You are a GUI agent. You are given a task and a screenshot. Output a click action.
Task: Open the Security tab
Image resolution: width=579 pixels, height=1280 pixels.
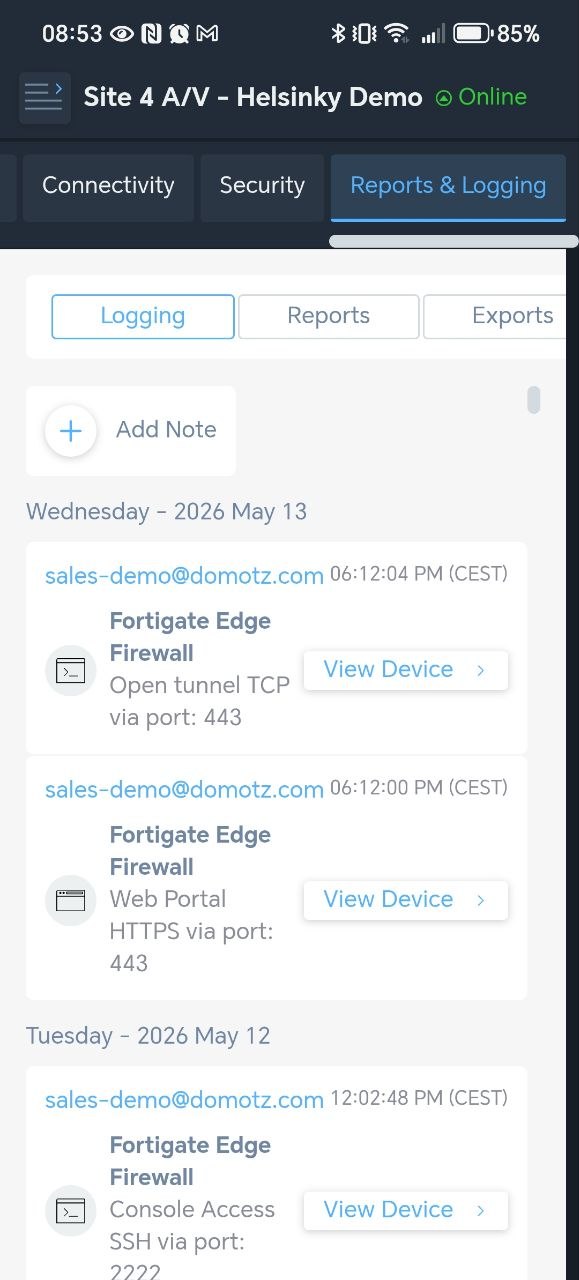point(262,186)
